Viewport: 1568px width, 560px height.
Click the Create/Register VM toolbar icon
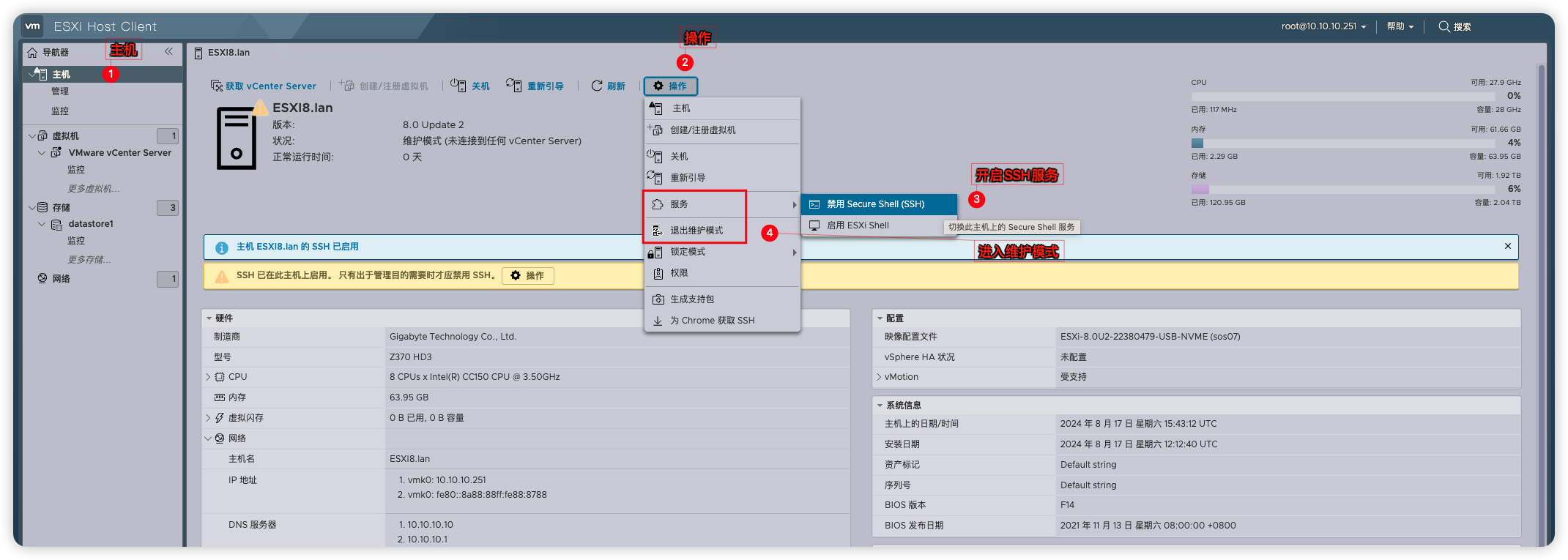346,86
